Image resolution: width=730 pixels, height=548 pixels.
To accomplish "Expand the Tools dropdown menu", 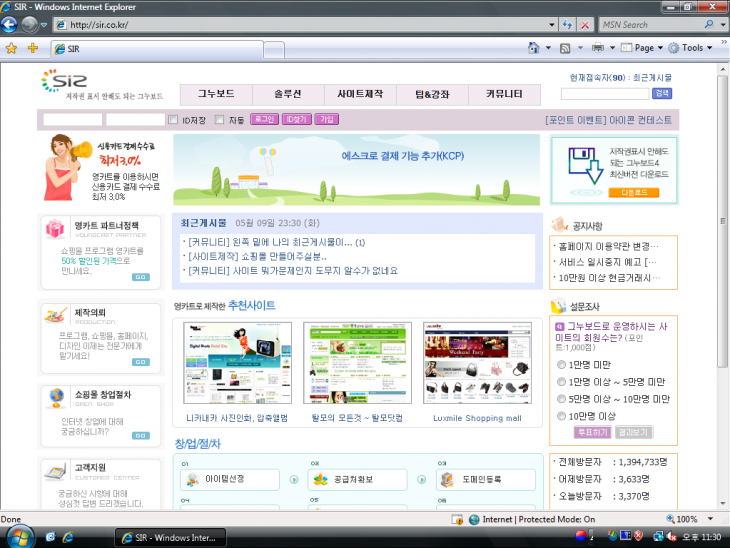I will 692,48.
